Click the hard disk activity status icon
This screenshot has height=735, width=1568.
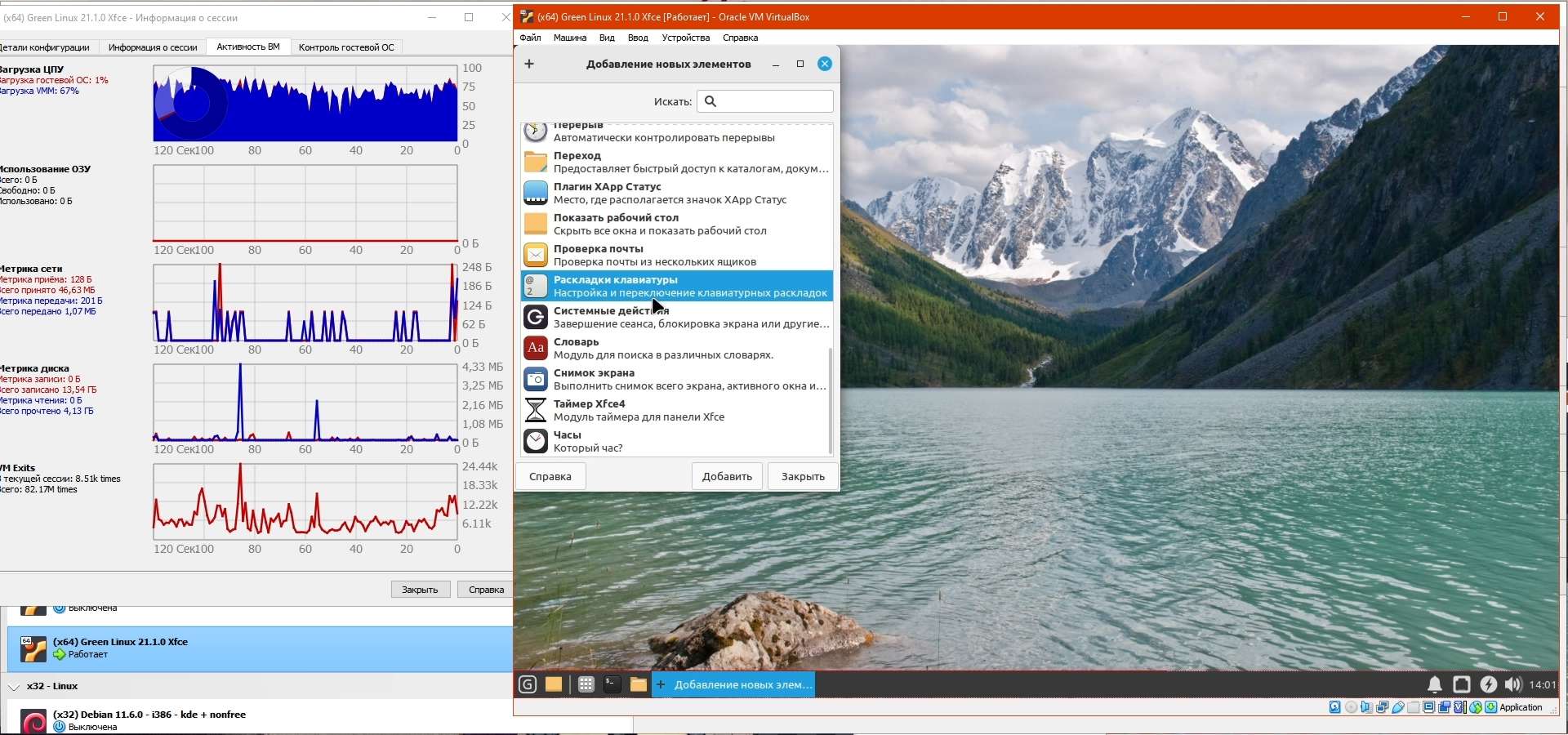[1334, 707]
